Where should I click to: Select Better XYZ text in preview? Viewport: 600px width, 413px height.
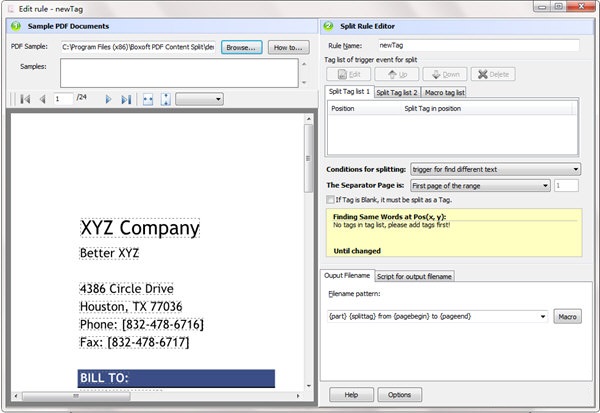[x=109, y=253]
